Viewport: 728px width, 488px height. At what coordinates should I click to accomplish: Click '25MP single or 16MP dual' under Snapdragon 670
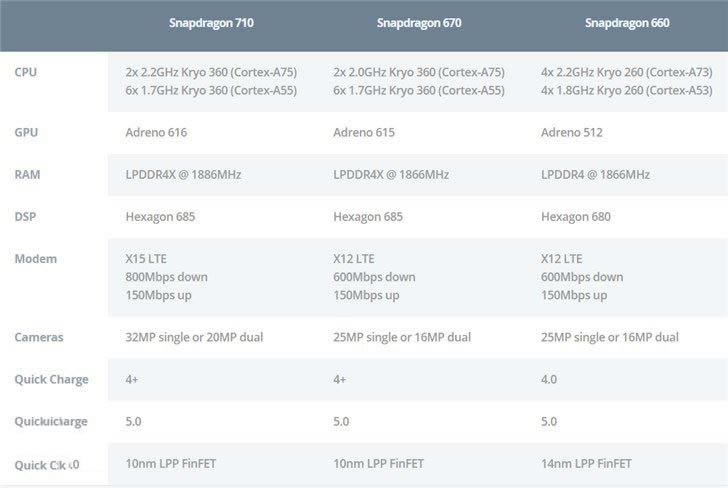[x=402, y=337]
